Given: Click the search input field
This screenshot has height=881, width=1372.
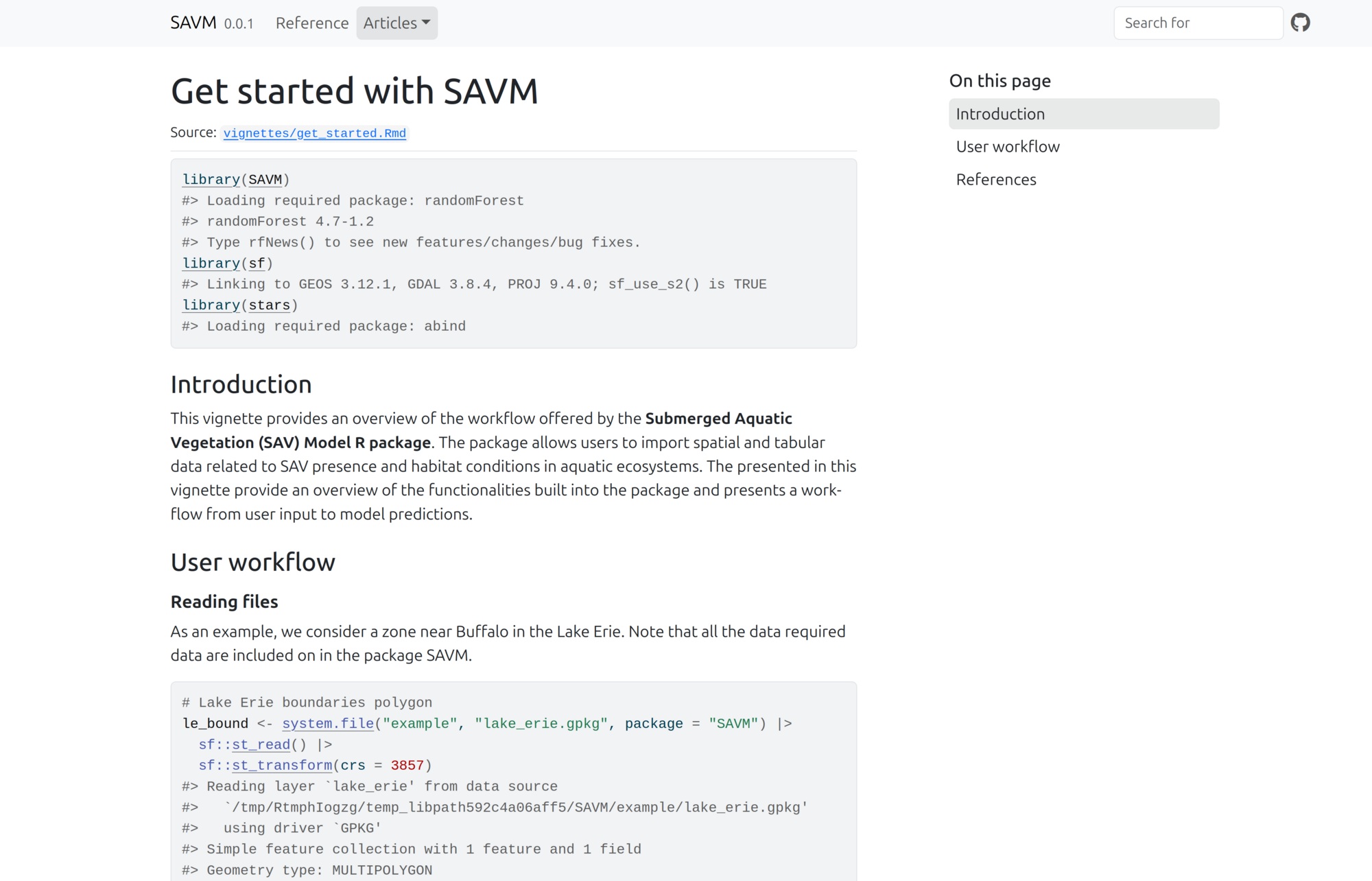Looking at the screenshot, I should pyautogui.click(x=1198, y=23).
